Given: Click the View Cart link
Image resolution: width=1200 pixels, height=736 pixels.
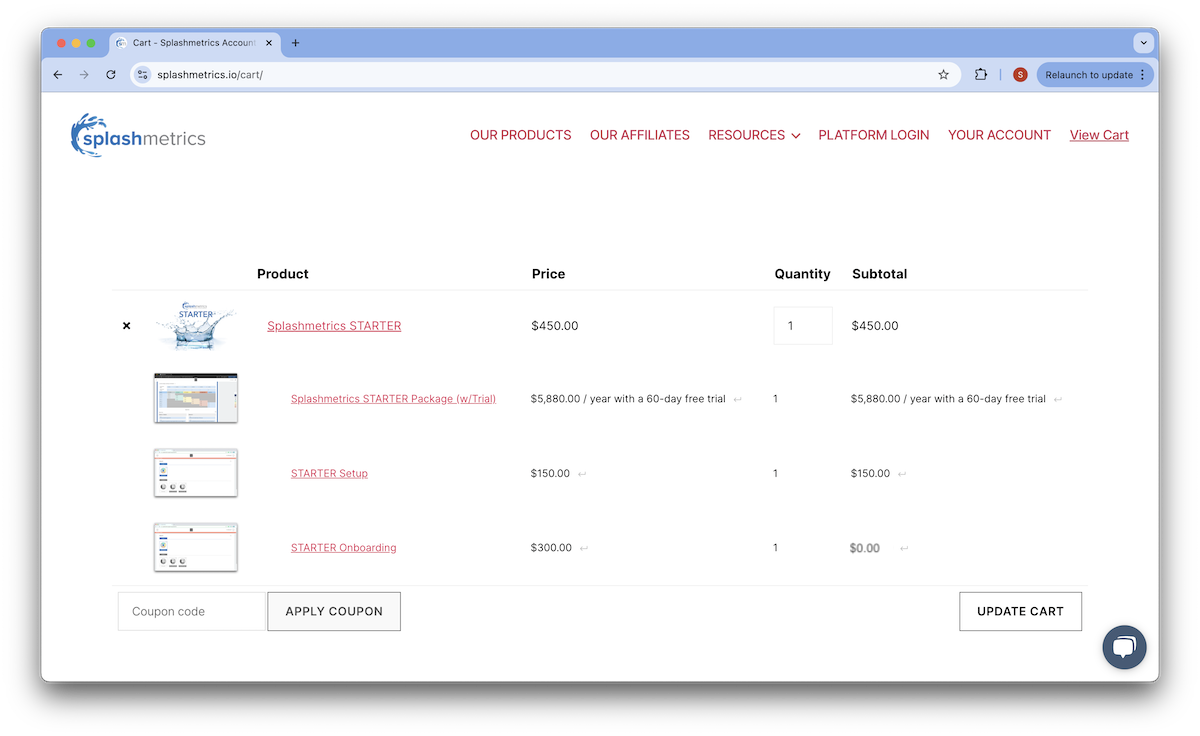Looking at the screenshot, I should point(1099,135).
